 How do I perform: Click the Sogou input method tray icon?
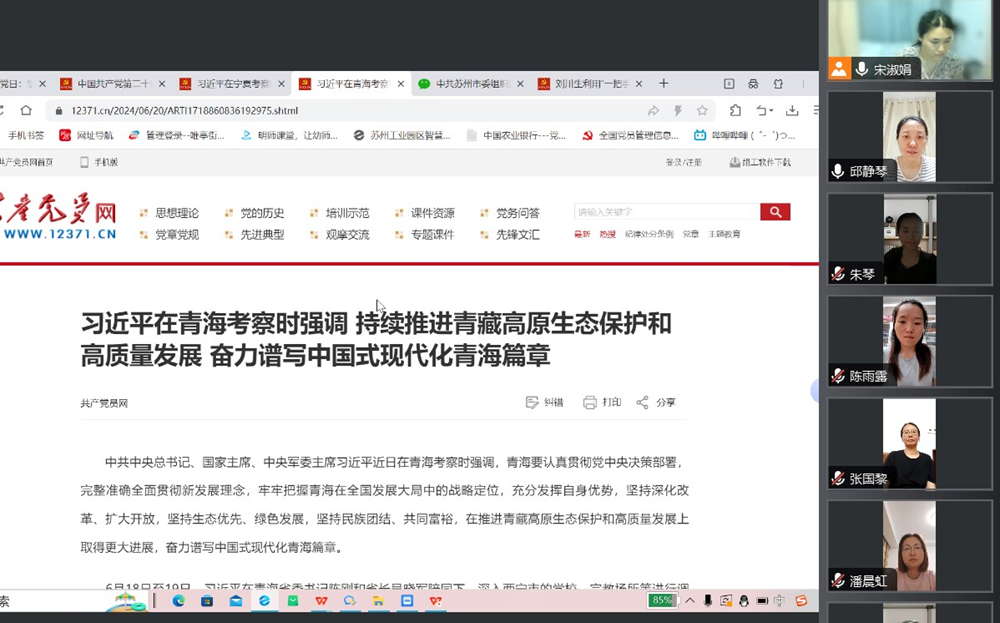click(802, 601)
